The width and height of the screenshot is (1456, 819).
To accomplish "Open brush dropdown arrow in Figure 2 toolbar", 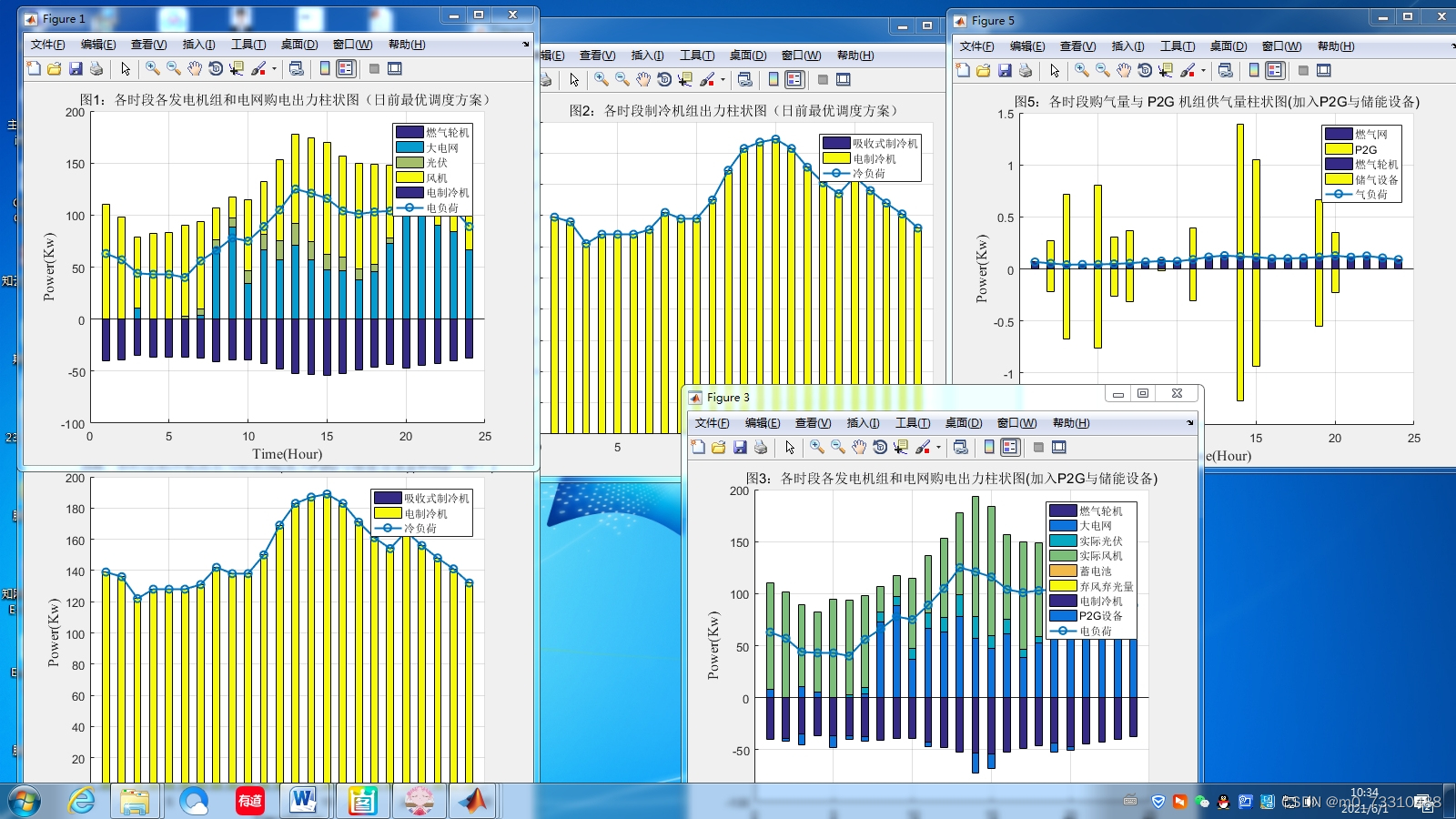I will point(723,79).
